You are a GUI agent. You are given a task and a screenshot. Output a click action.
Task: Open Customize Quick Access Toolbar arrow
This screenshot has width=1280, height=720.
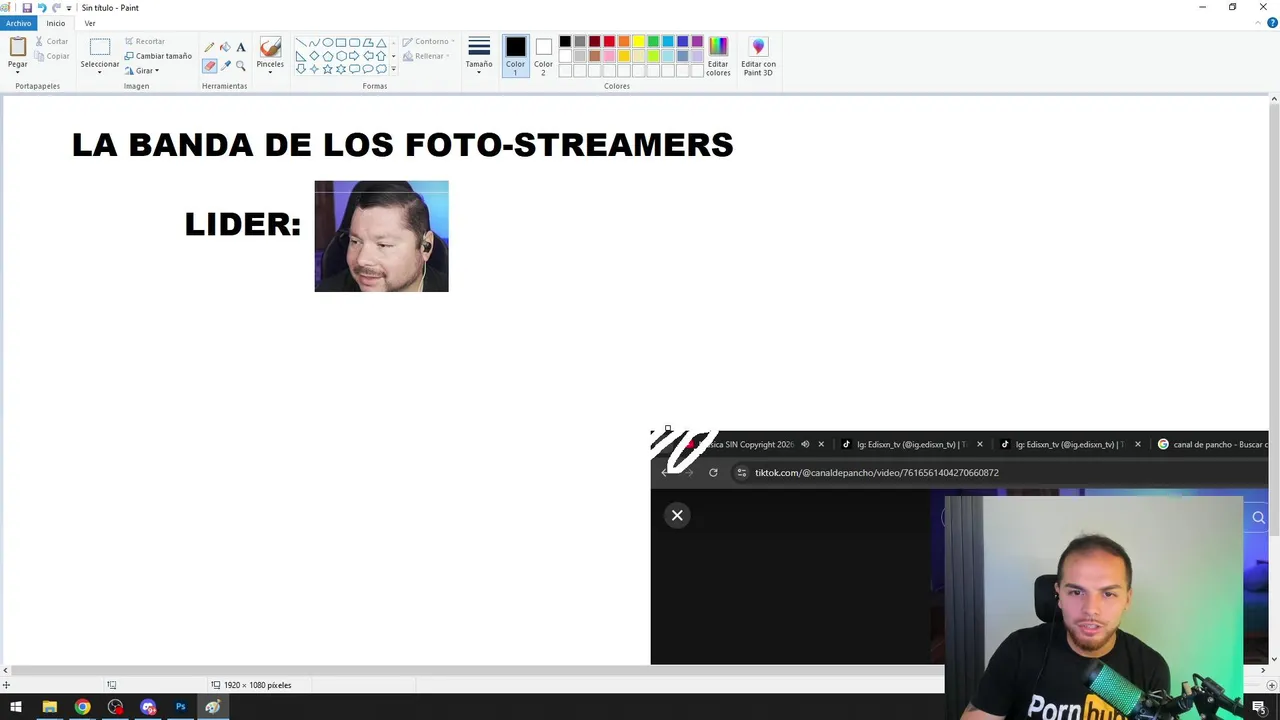tap(69, 8)
